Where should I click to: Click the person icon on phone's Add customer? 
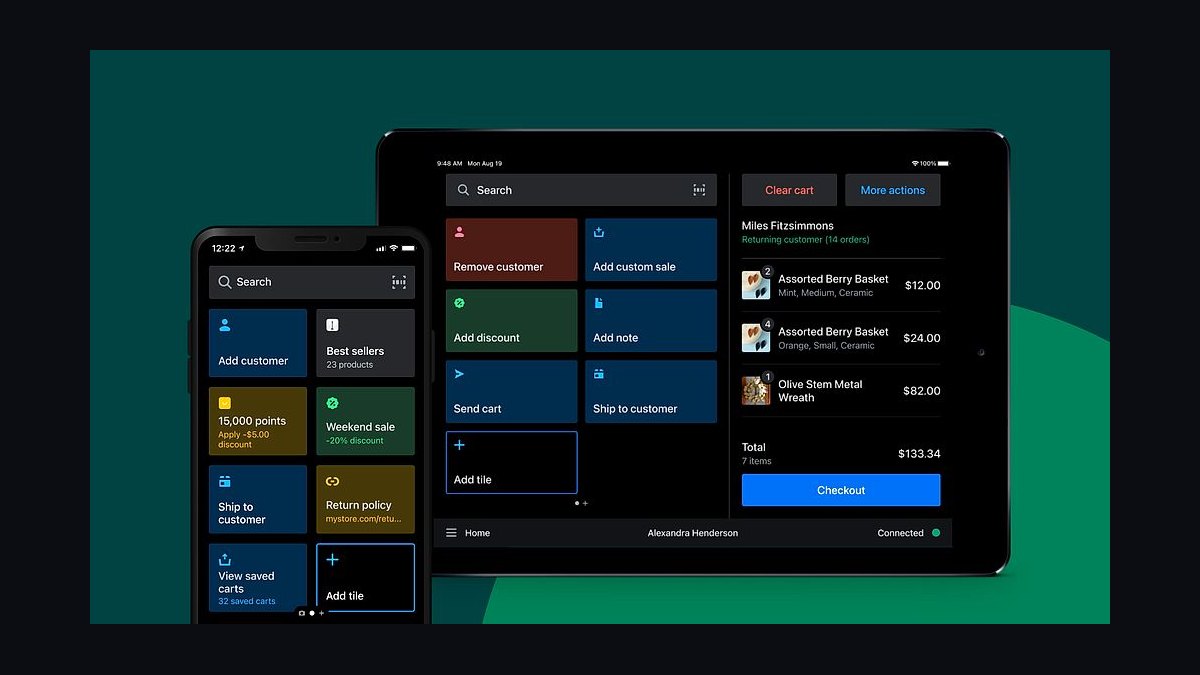pos(225,325)
